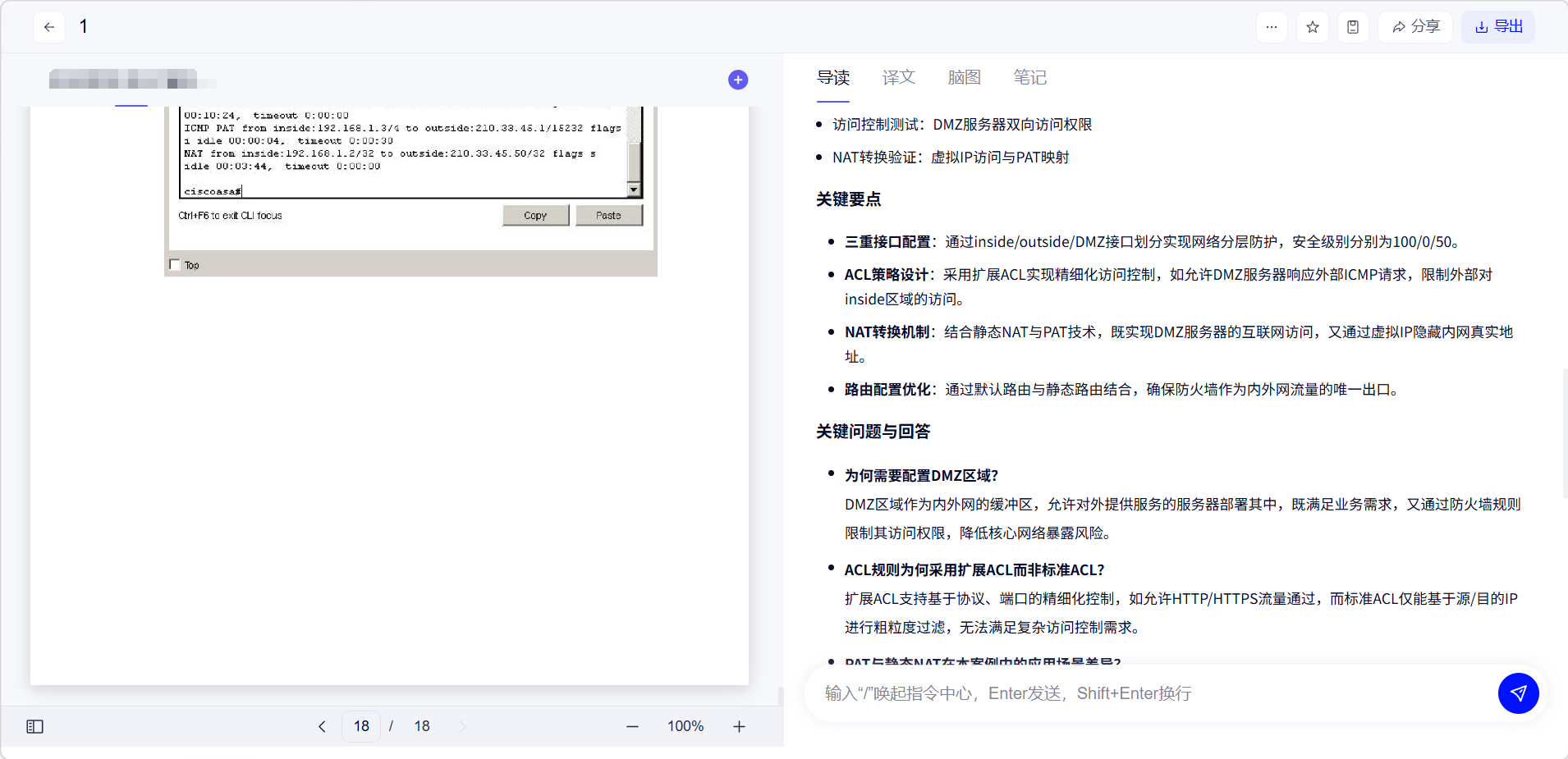Go to the previous page arrow
The image size is (1568, 759).
322,726
